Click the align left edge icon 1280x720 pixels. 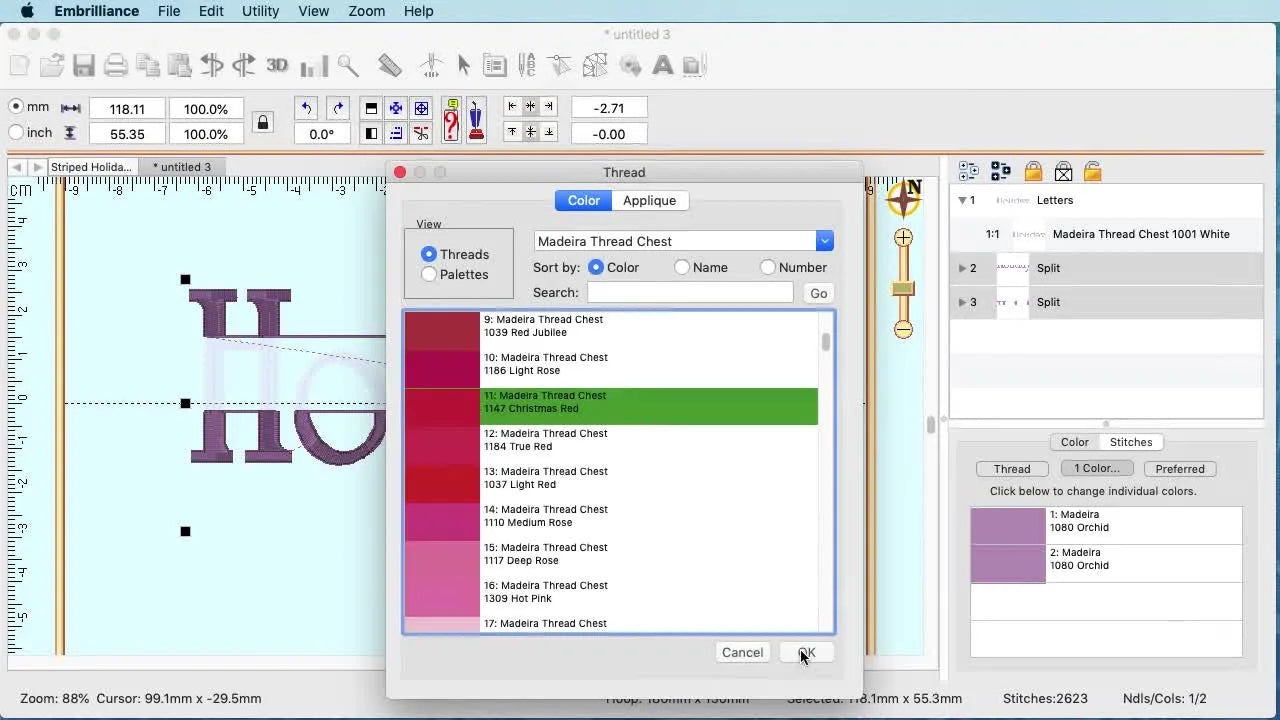512,106
